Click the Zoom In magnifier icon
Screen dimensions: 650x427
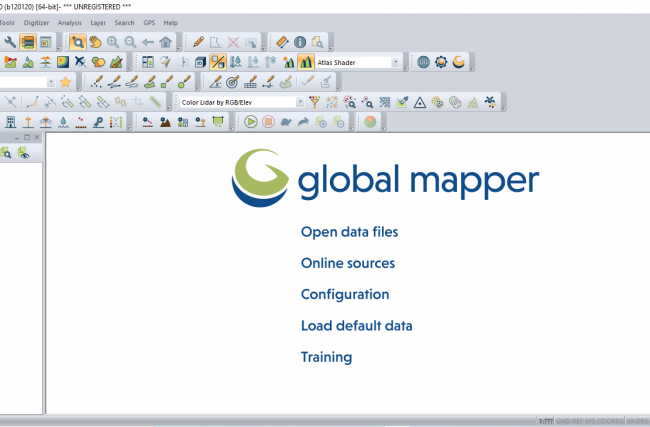tap(113, 42)
